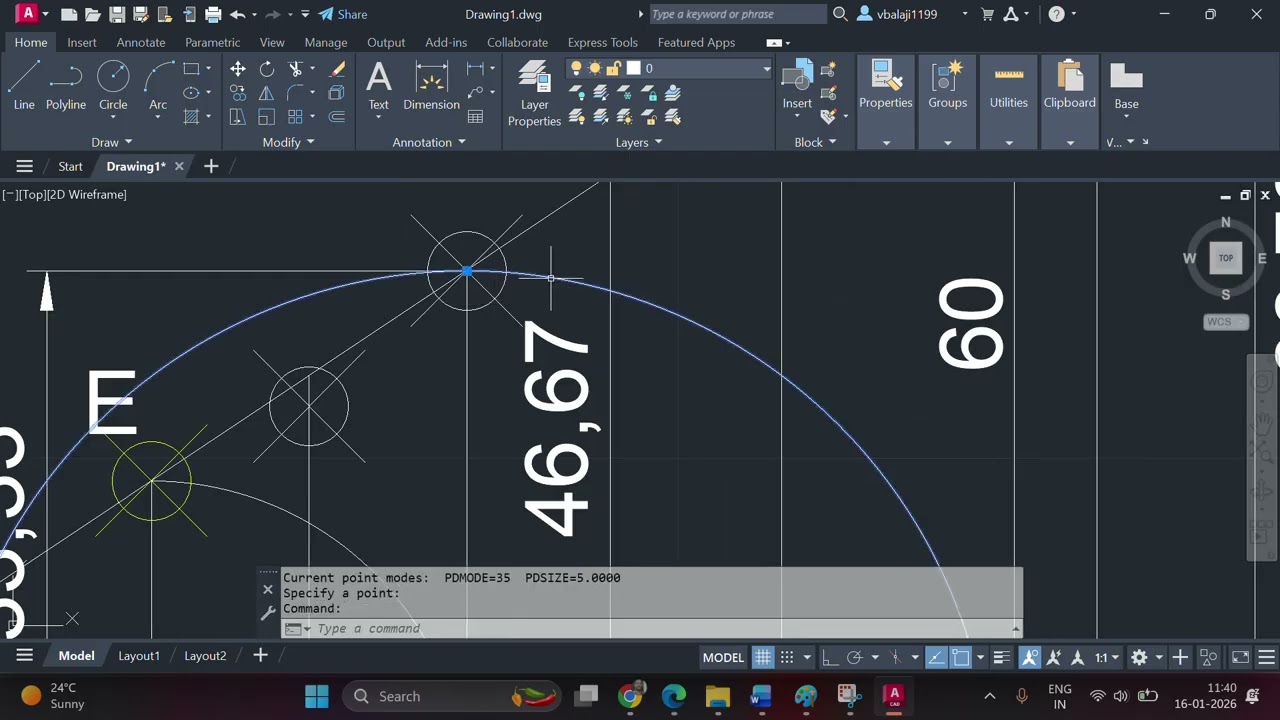Activate the Mirror tool
The image size is (1280, 720).
tap(267, 93)
